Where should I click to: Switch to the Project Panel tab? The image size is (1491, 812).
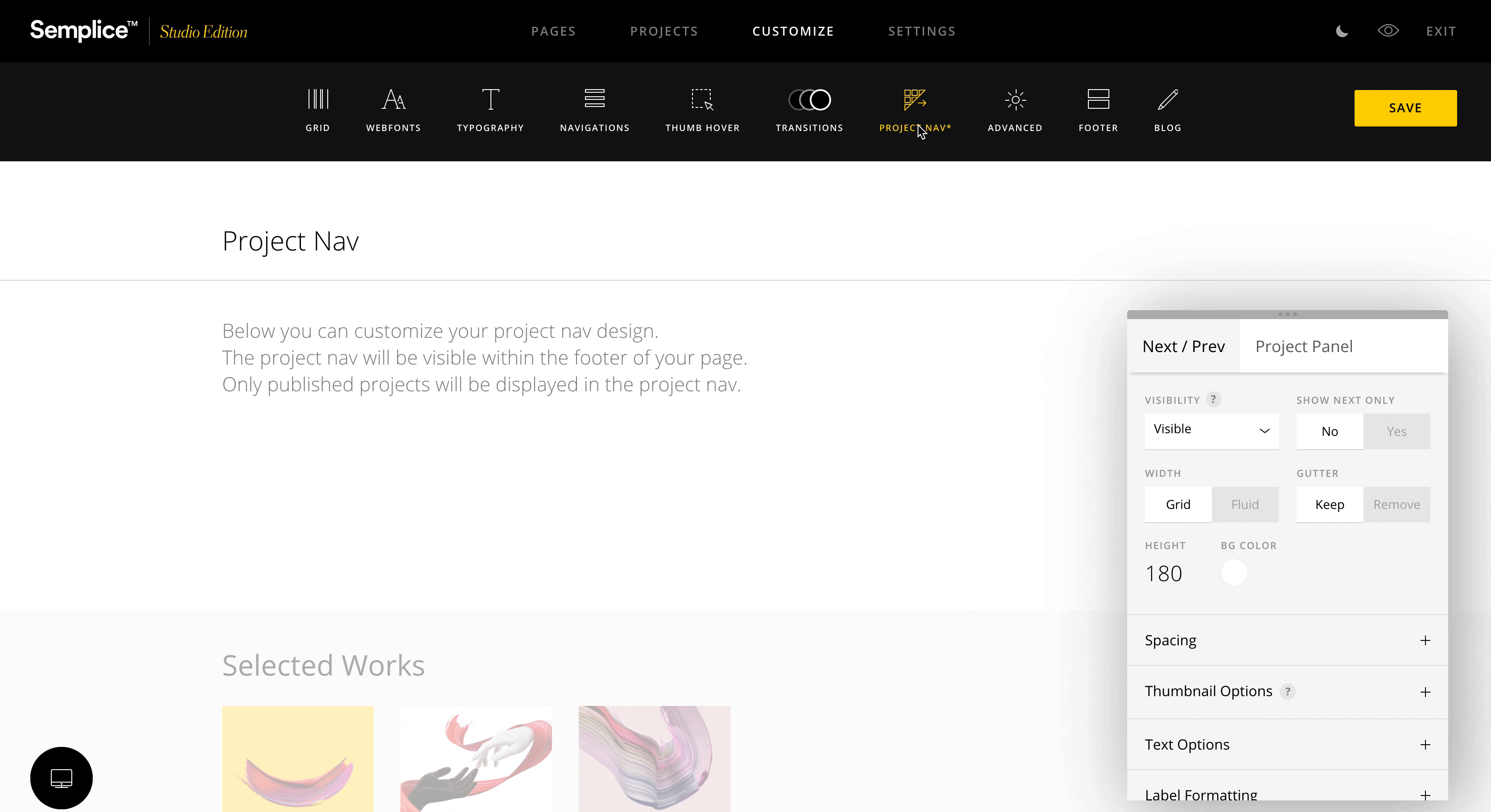click(x=1304, y=346)
